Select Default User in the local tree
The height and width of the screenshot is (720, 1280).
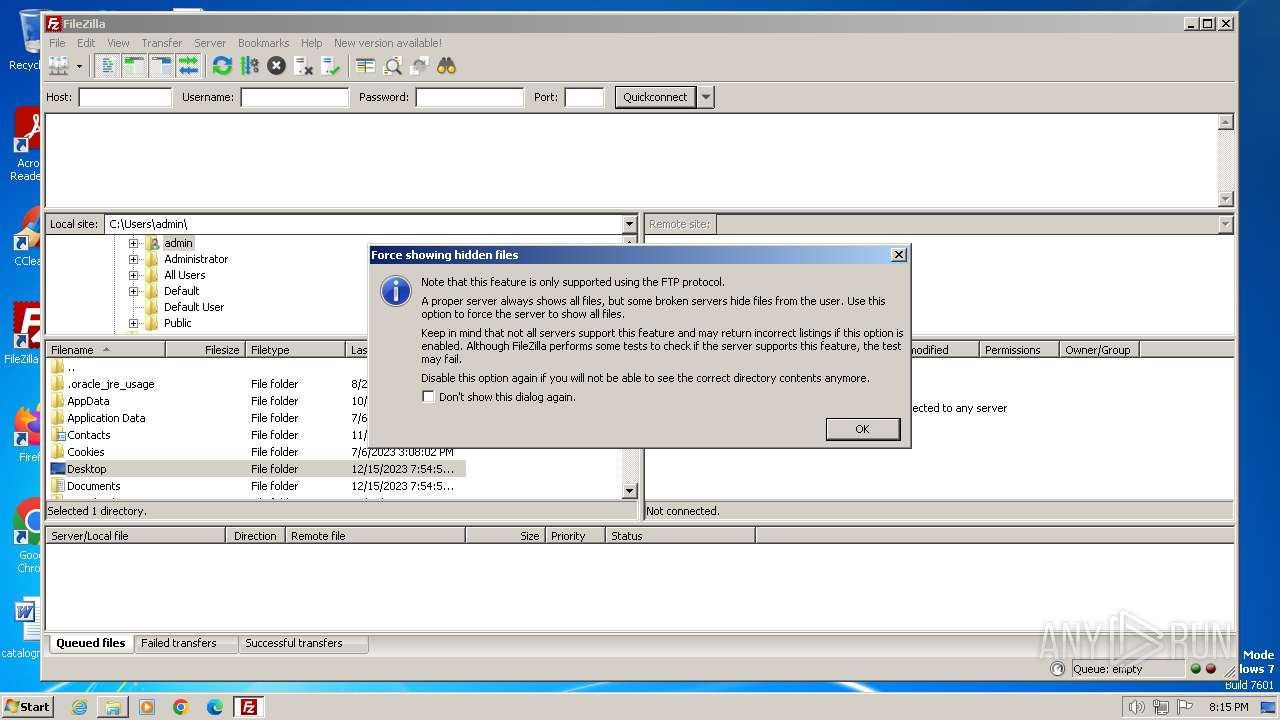pos(194,307)
